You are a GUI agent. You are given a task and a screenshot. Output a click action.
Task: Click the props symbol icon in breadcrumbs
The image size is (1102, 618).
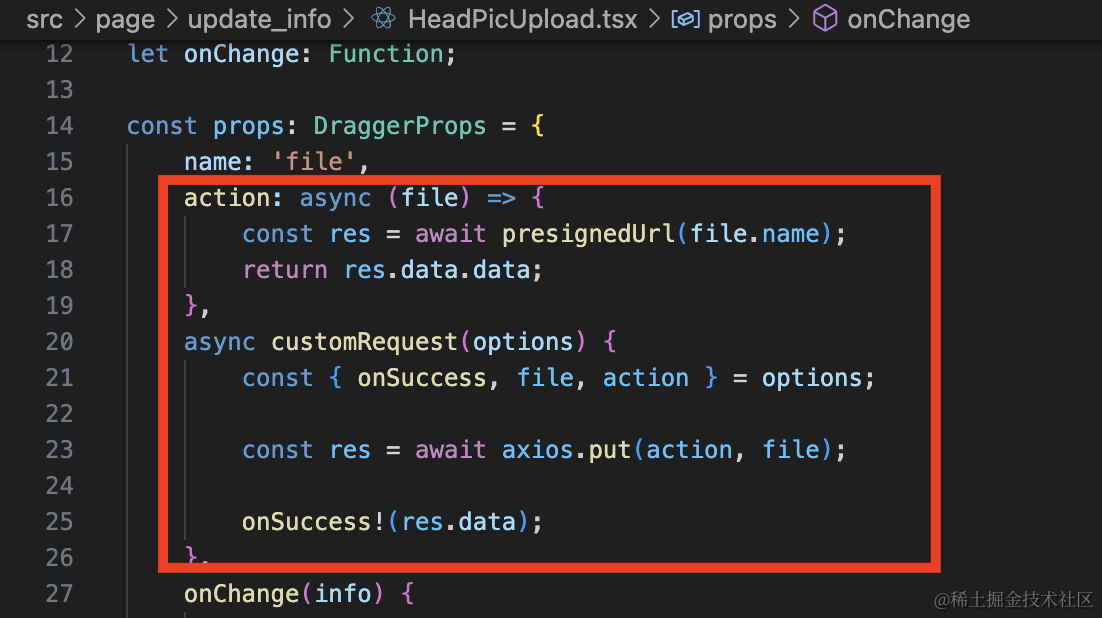pos(685,19)
